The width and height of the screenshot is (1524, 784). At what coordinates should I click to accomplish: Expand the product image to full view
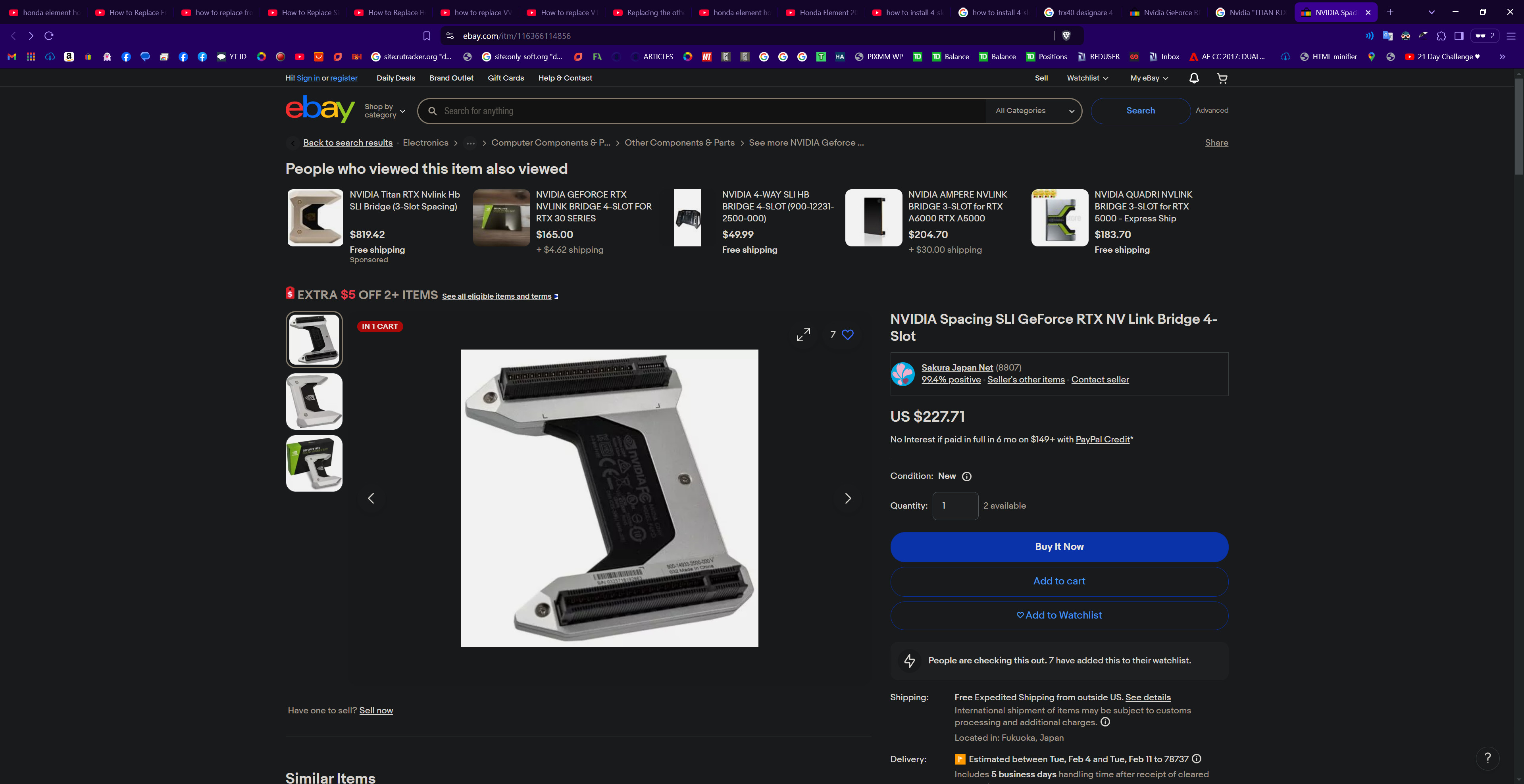pos(803,334)
